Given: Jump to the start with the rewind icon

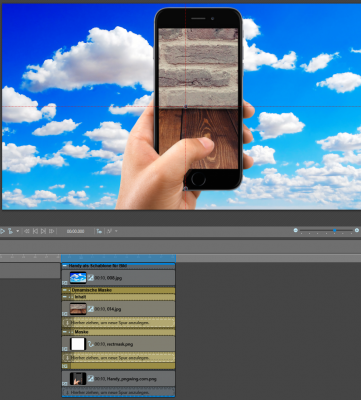Looking at the screenshot, I should 27,231.
